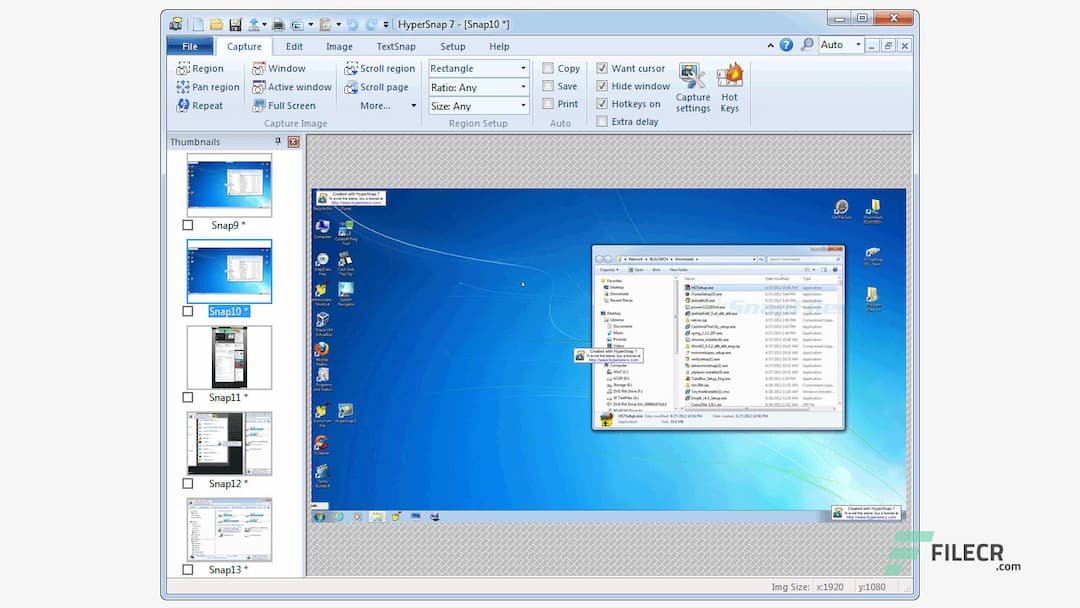Click the Save icon in Quick Access toolbar

tap(235, 23)
